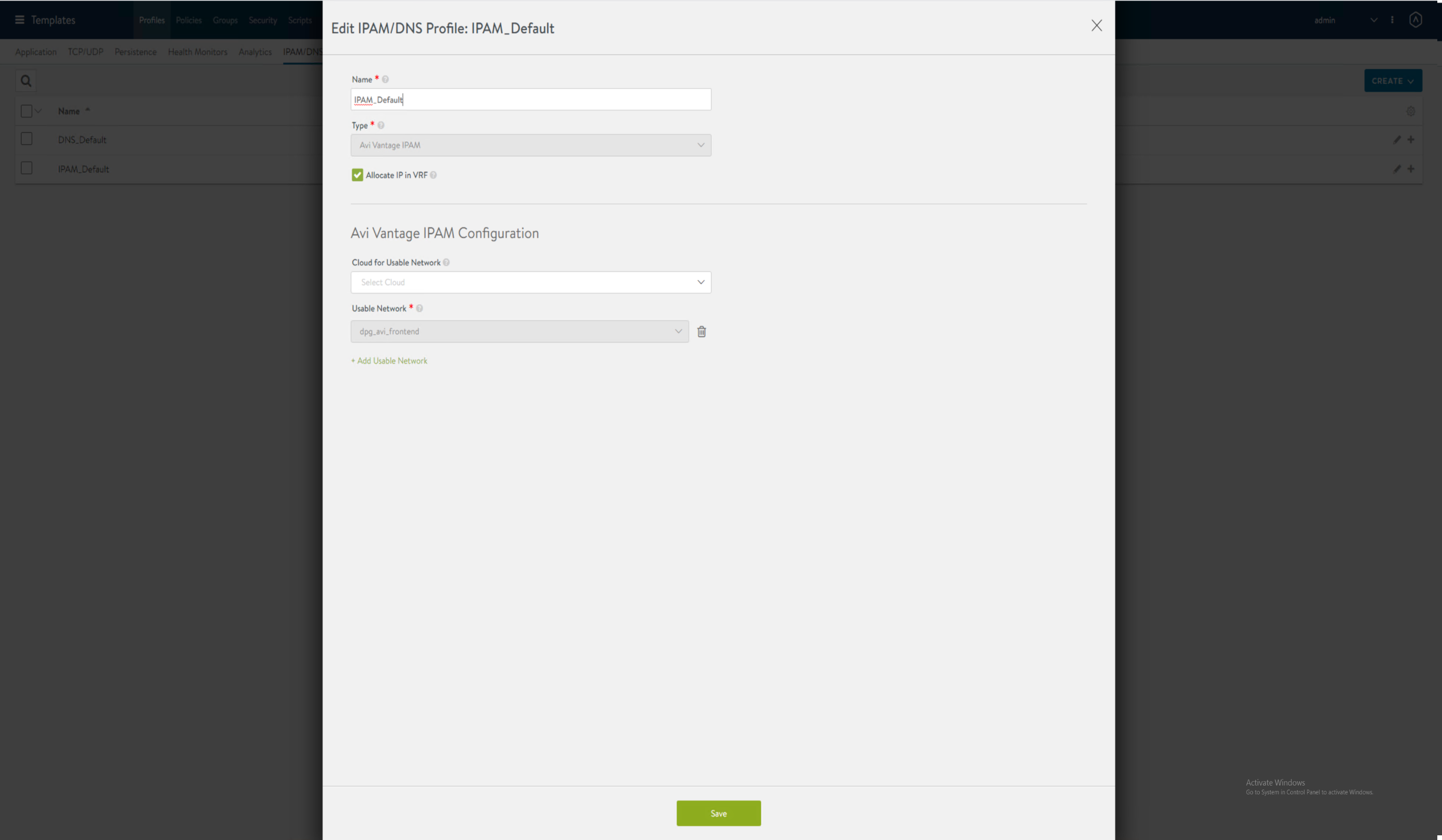Viewport: 1442px width, 840px height.
Task: Click the help icon beside Type
Action: tap(381, 125)
